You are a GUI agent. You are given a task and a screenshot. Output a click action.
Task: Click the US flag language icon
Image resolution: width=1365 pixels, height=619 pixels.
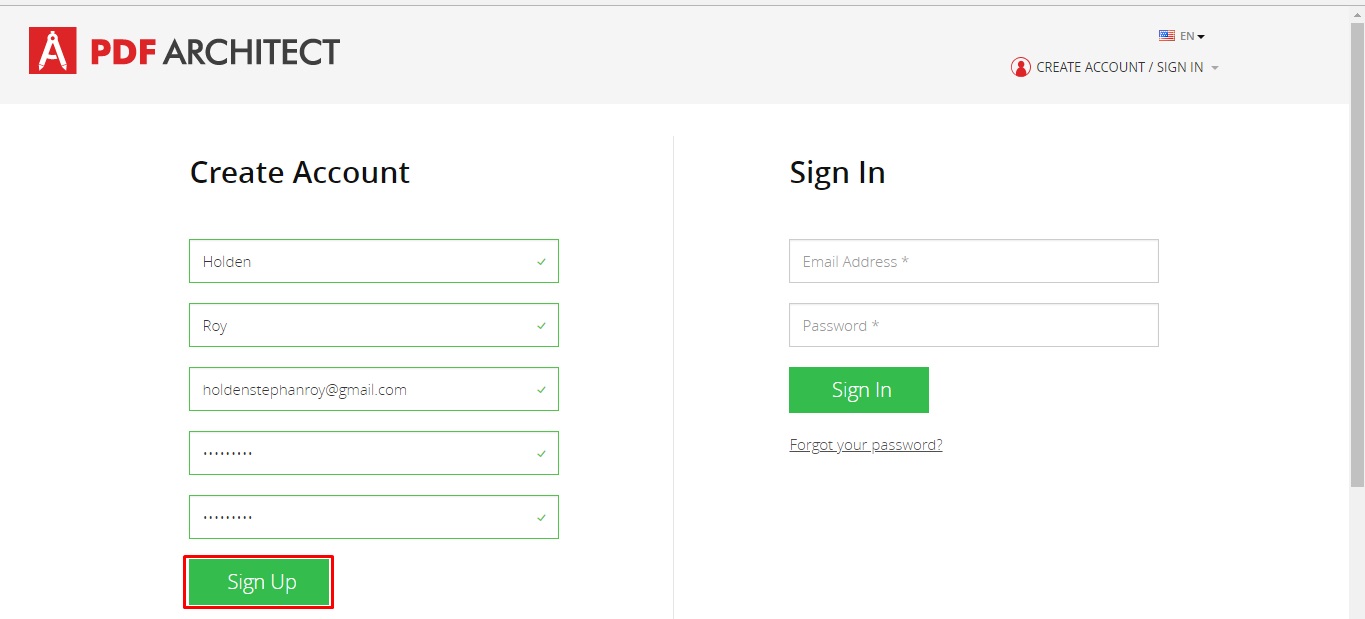click(x=1166, y=36)
